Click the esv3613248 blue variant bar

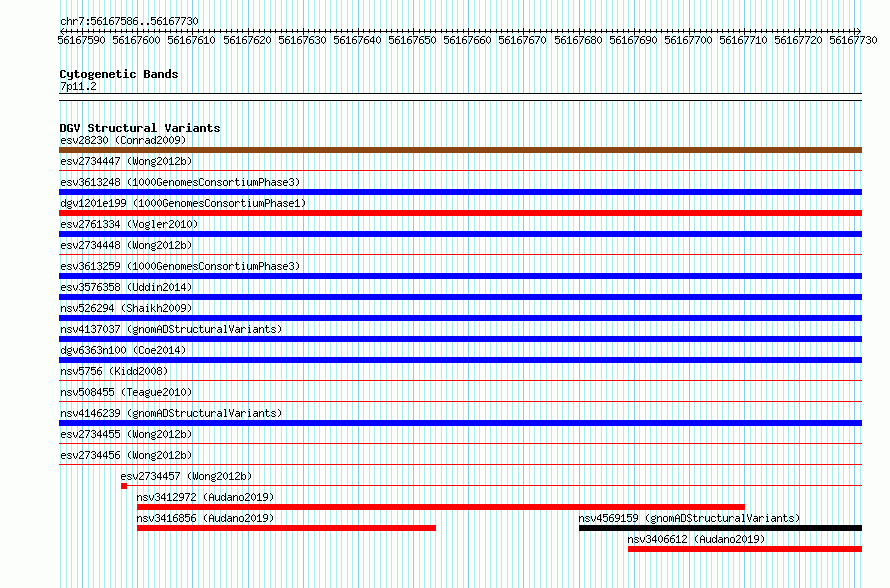click(x=460, y=192)
